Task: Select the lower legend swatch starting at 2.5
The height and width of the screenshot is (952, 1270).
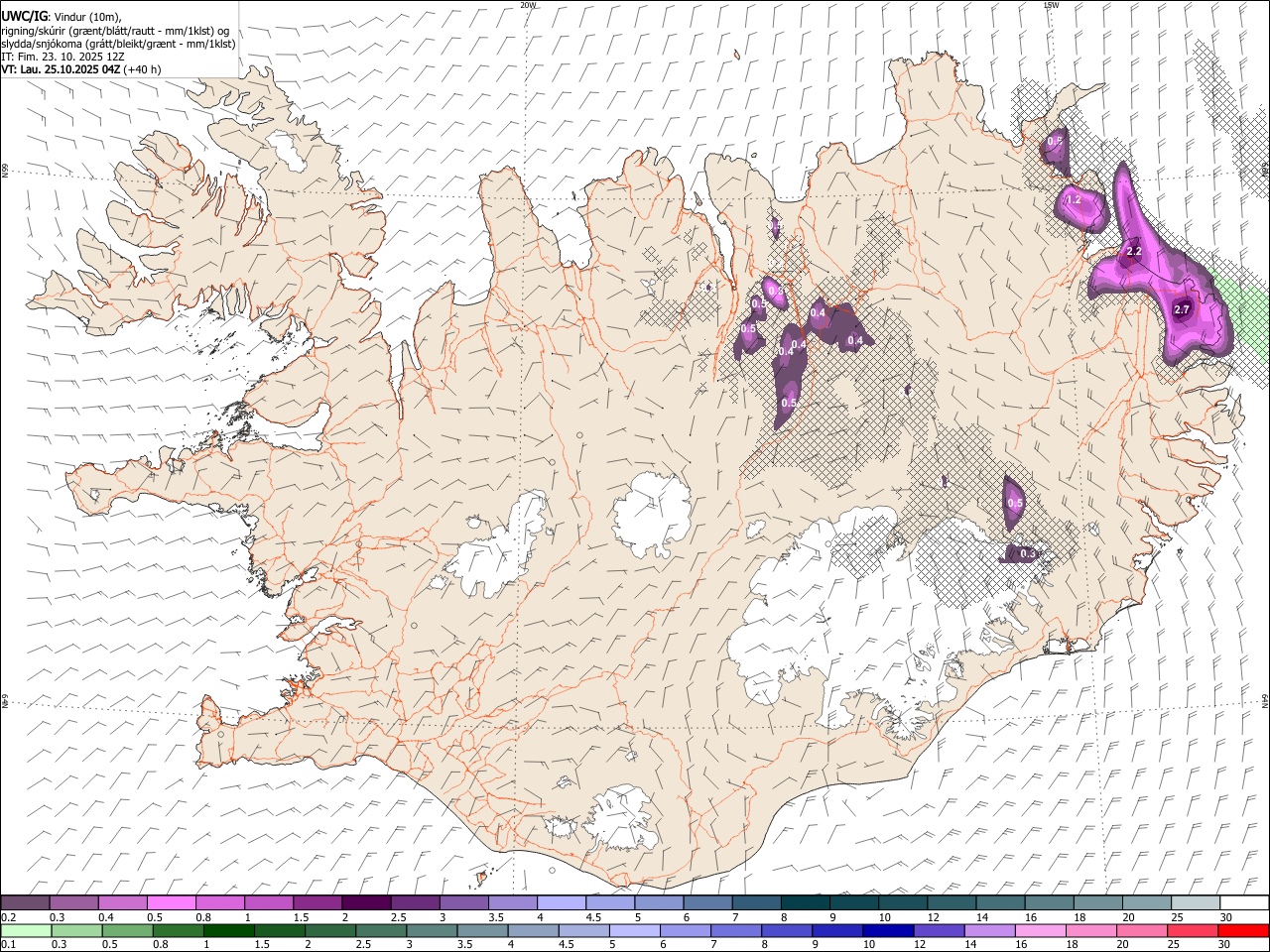Action: 380,930
